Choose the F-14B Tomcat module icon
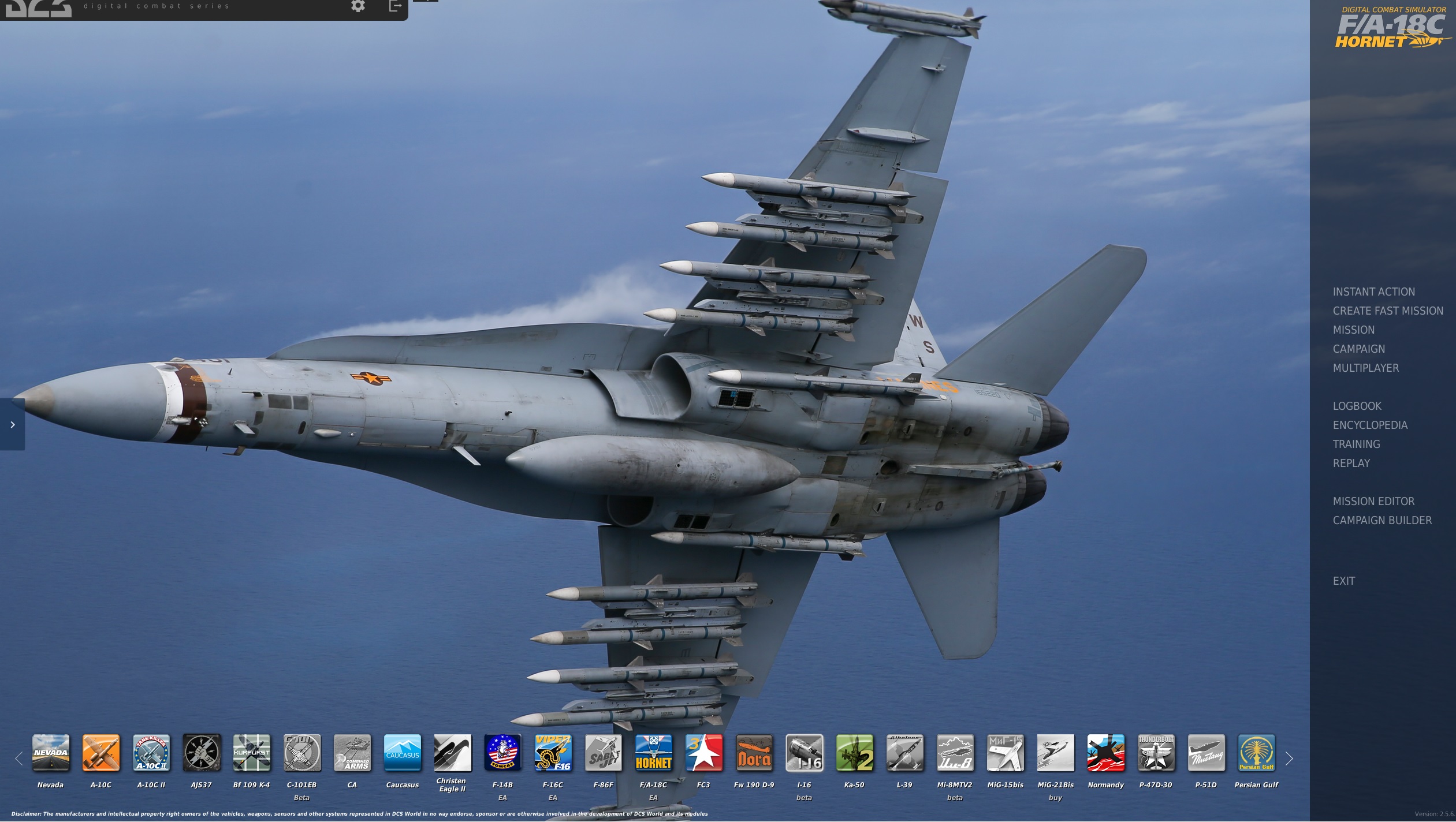The image size is (1456, 822). point(502,753)
